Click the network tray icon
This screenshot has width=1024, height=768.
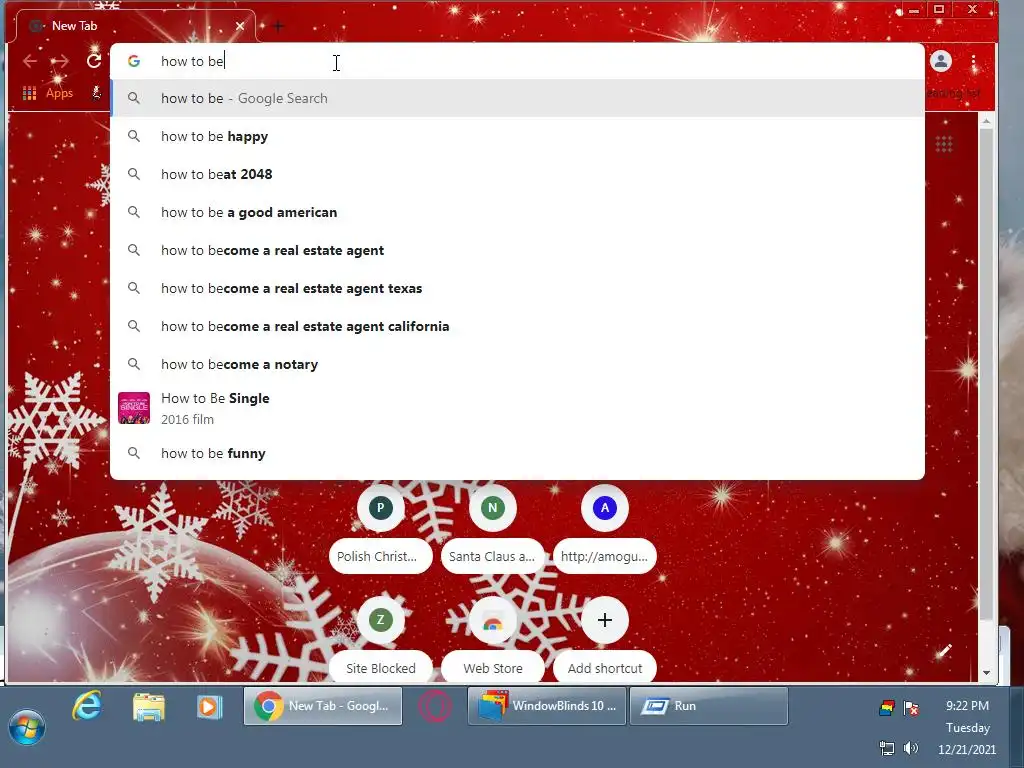887,748
